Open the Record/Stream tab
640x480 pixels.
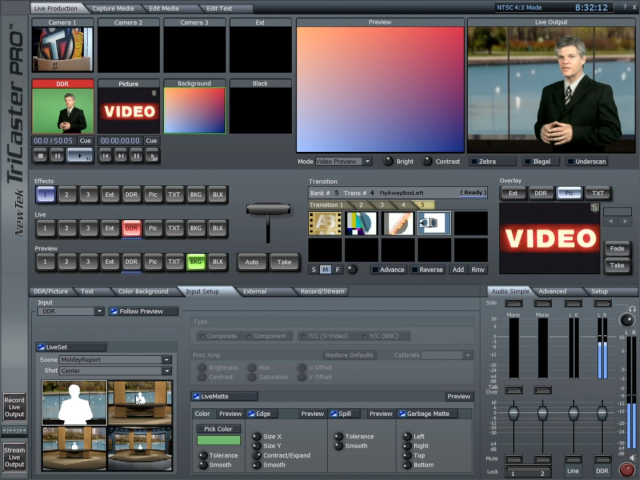coord(324,291)
